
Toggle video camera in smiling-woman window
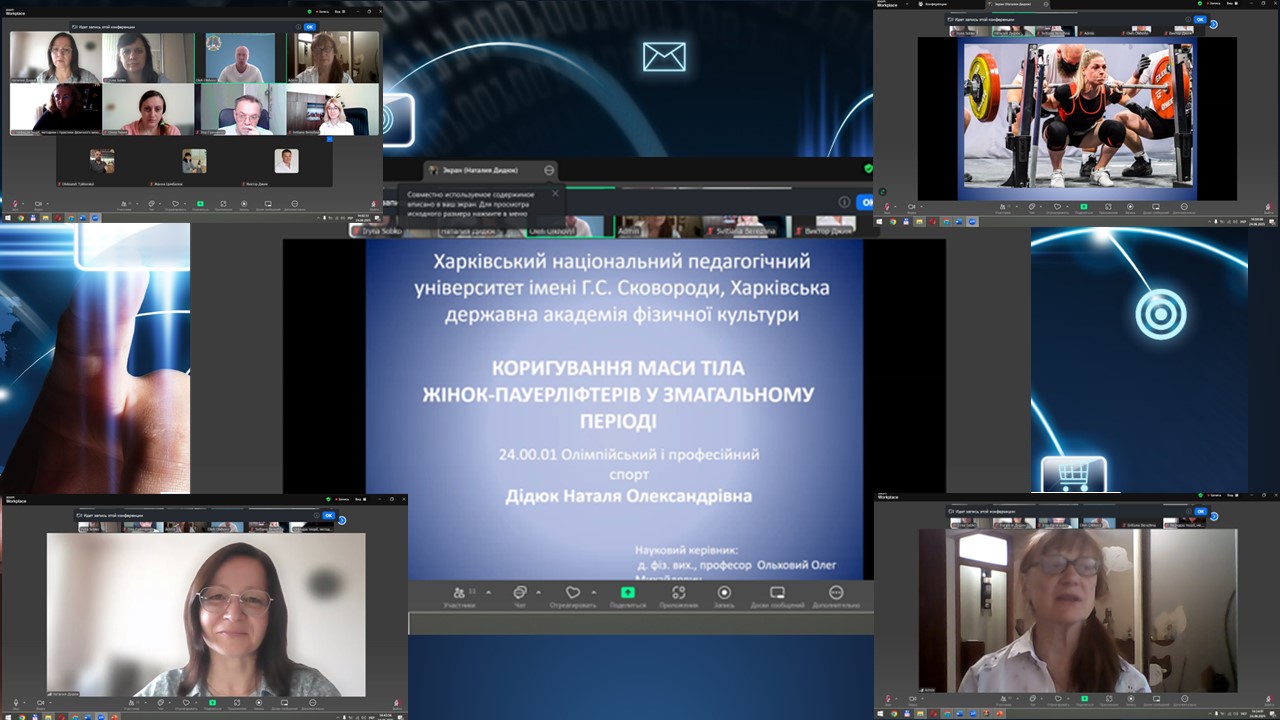[40, 703]
